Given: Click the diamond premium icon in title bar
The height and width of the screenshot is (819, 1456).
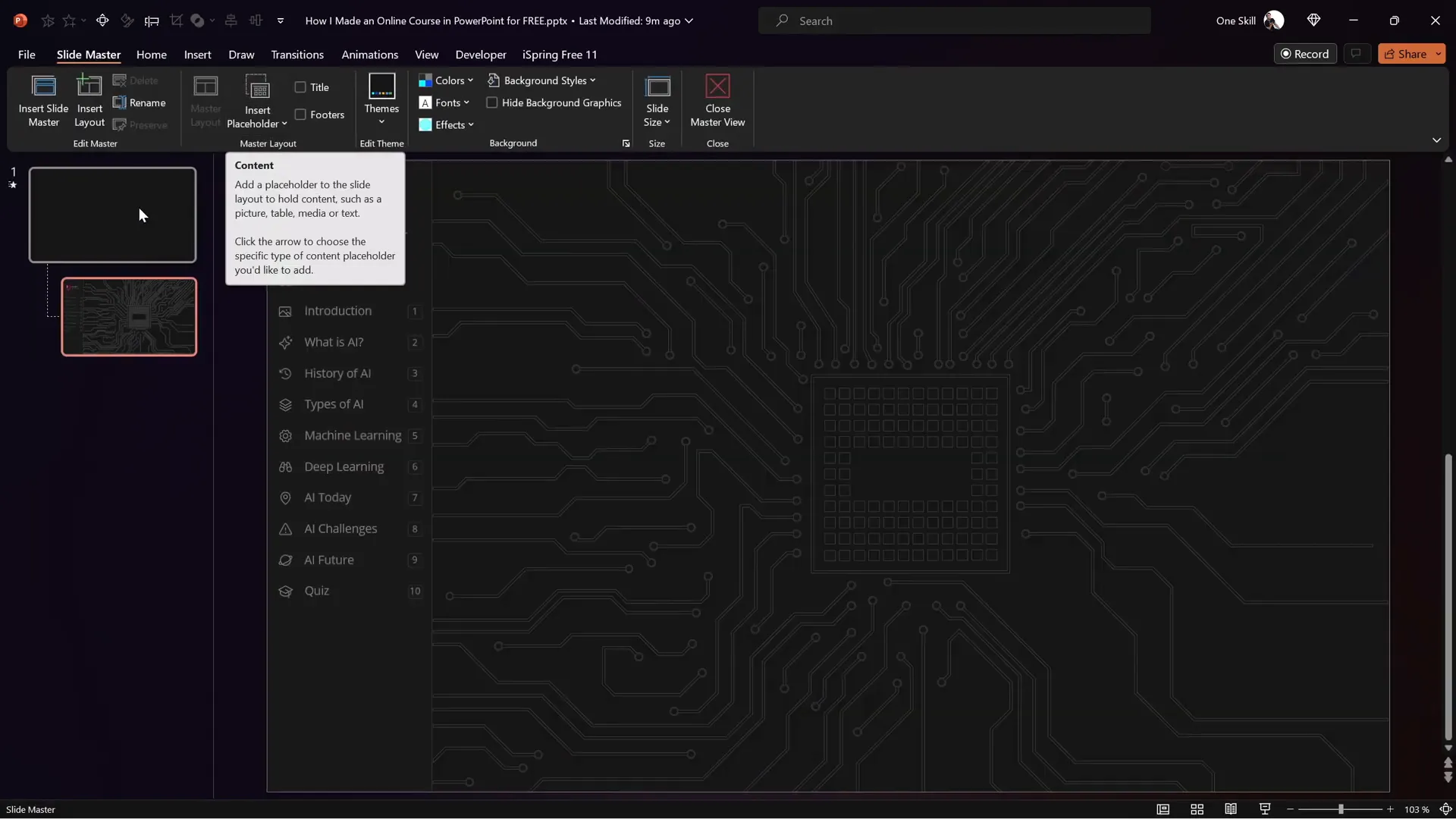Looking at the screenshot, I should [1313, 20].
